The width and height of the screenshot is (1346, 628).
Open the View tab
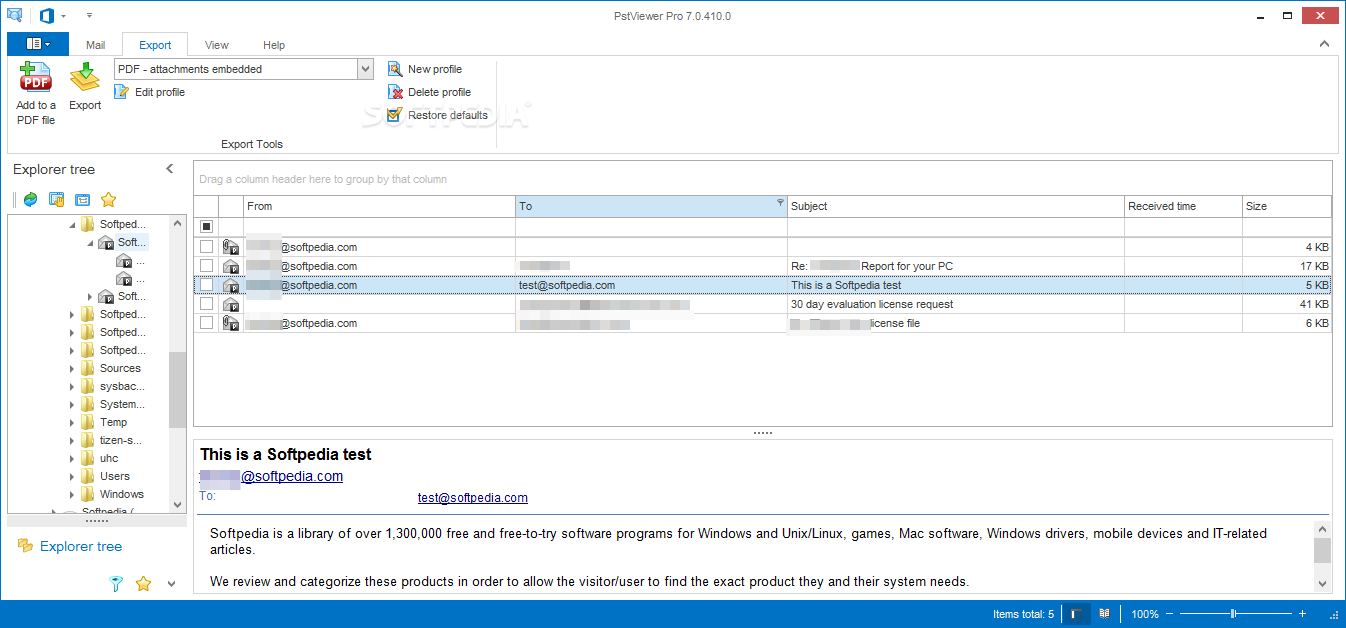[x=217, y=45]
